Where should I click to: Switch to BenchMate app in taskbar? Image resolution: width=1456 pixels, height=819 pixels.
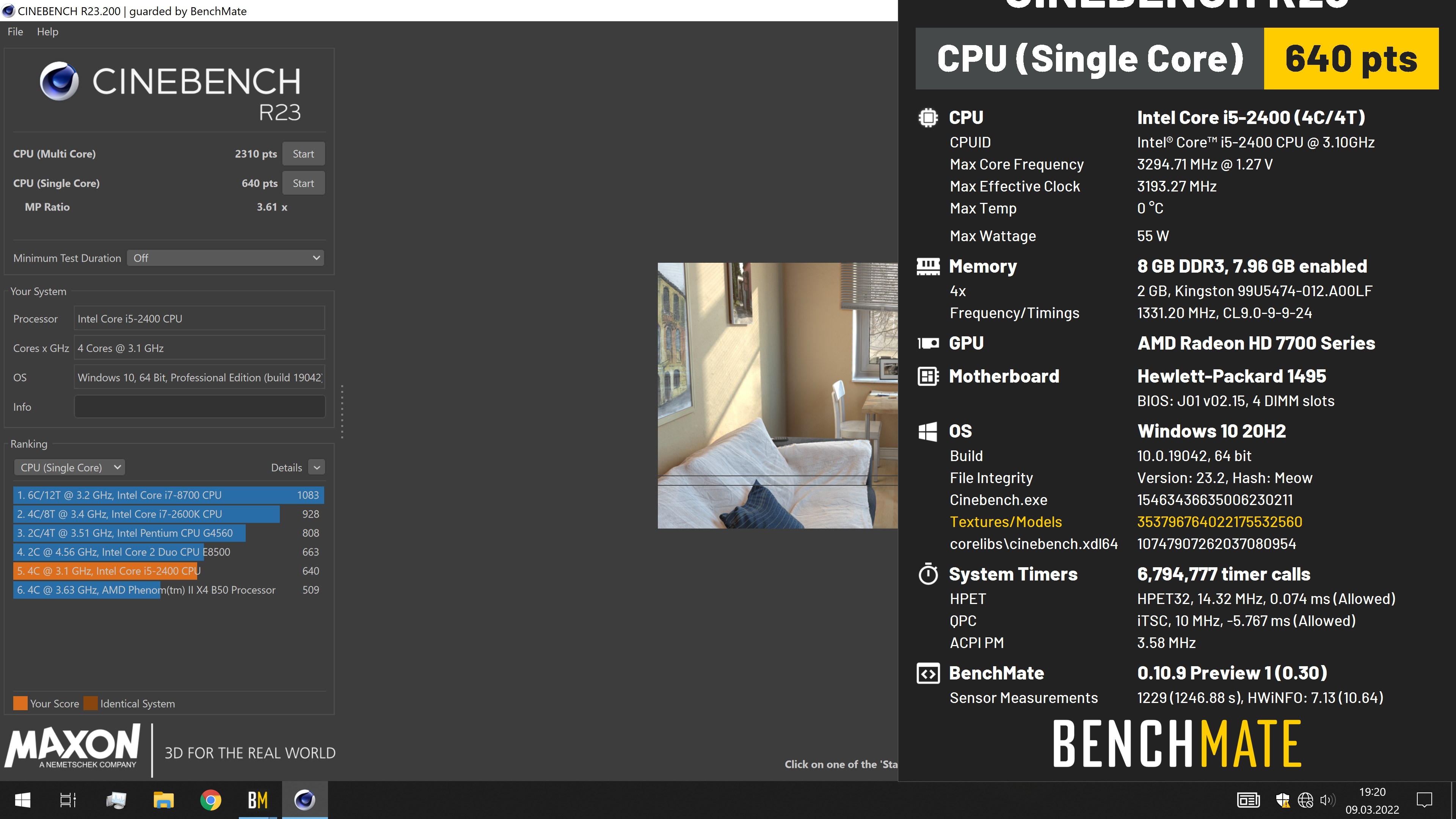click(x=258, y=800)
